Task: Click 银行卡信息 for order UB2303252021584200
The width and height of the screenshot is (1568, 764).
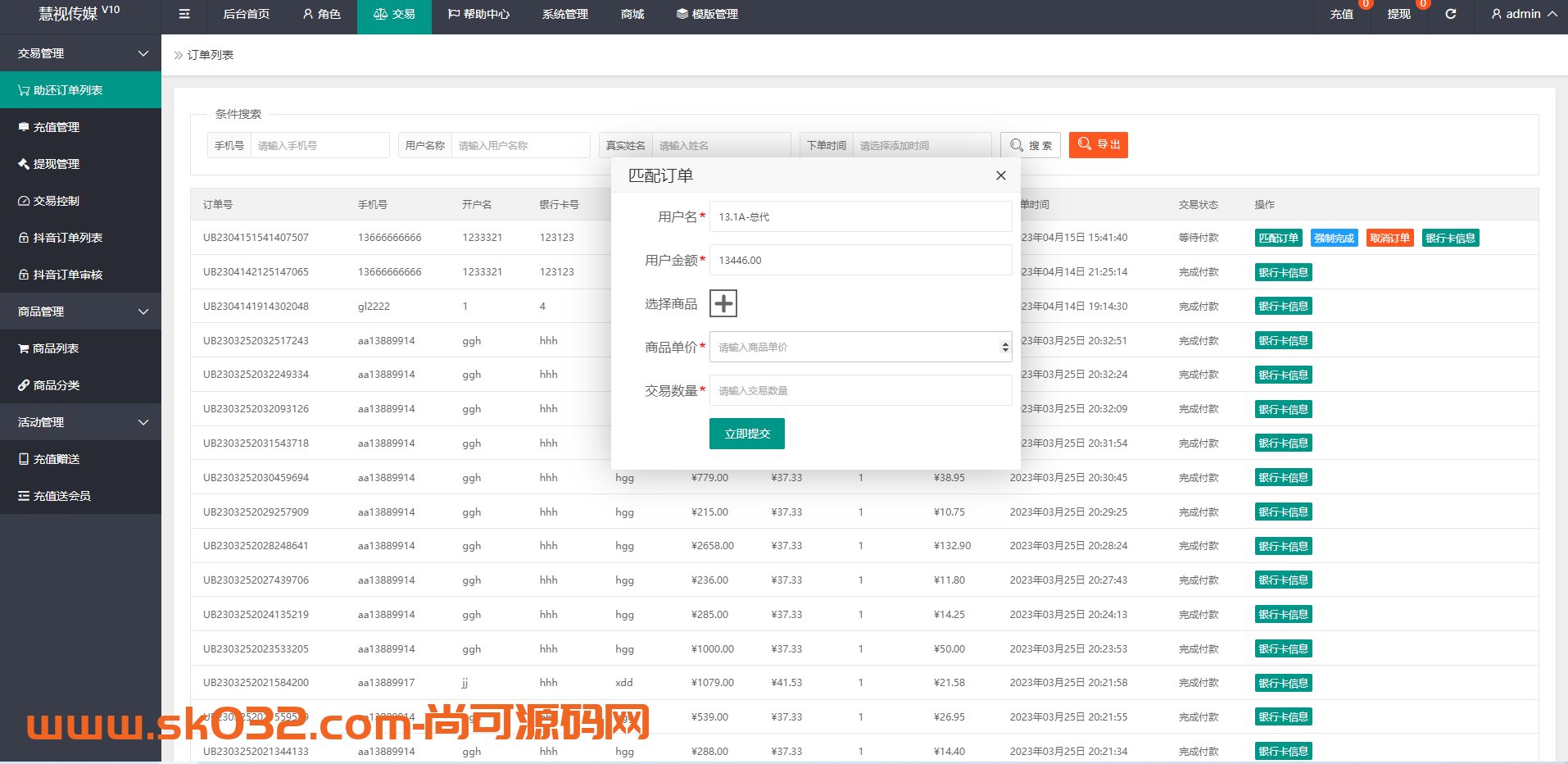Action: [x=1283, y=683]
